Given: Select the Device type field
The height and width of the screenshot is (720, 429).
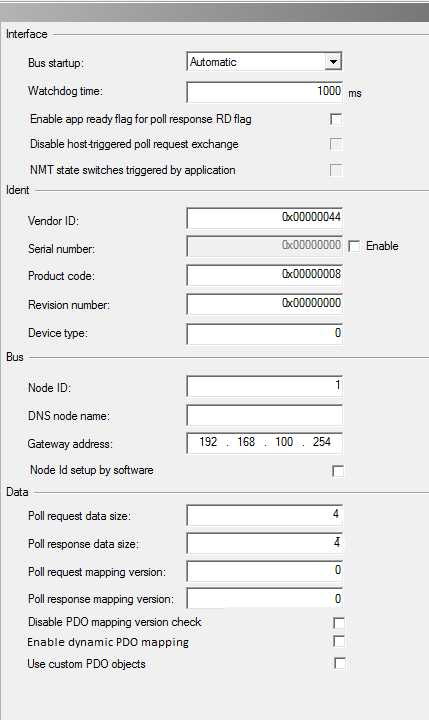Looking at the screenshot, I should point(265,334).
